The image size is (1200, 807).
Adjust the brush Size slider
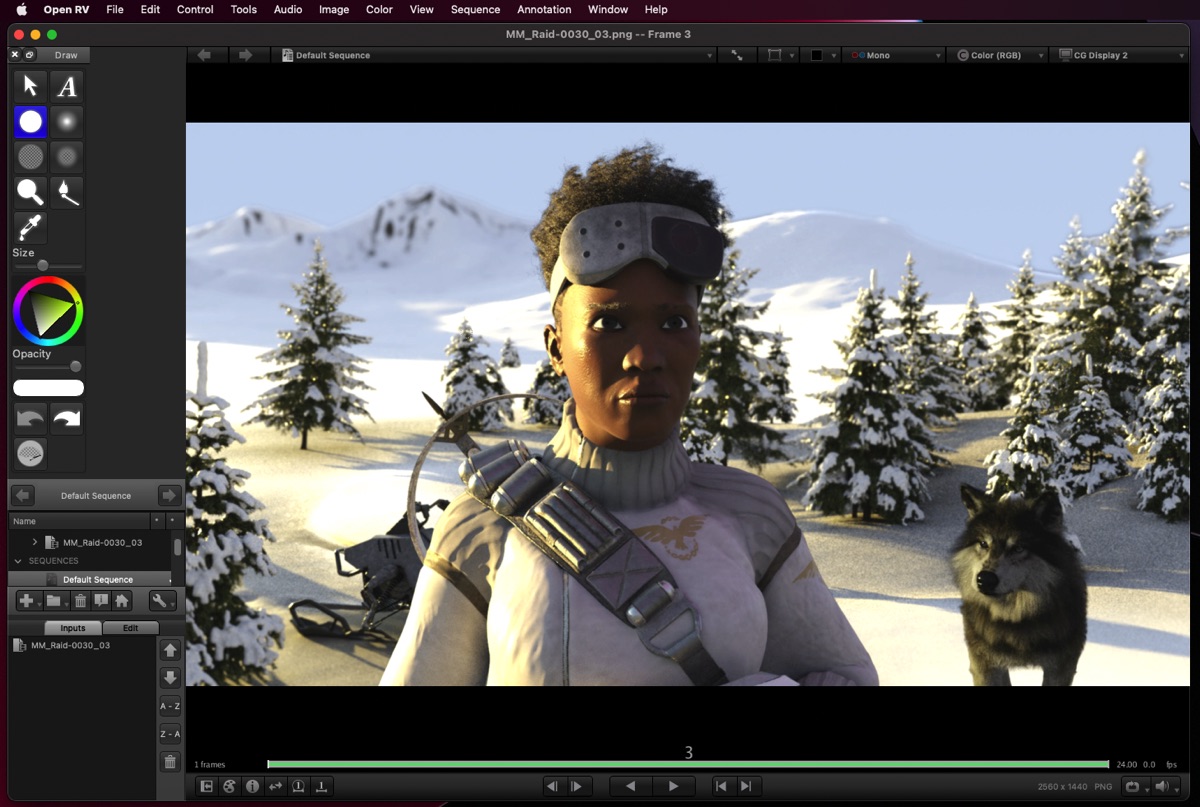48,266
